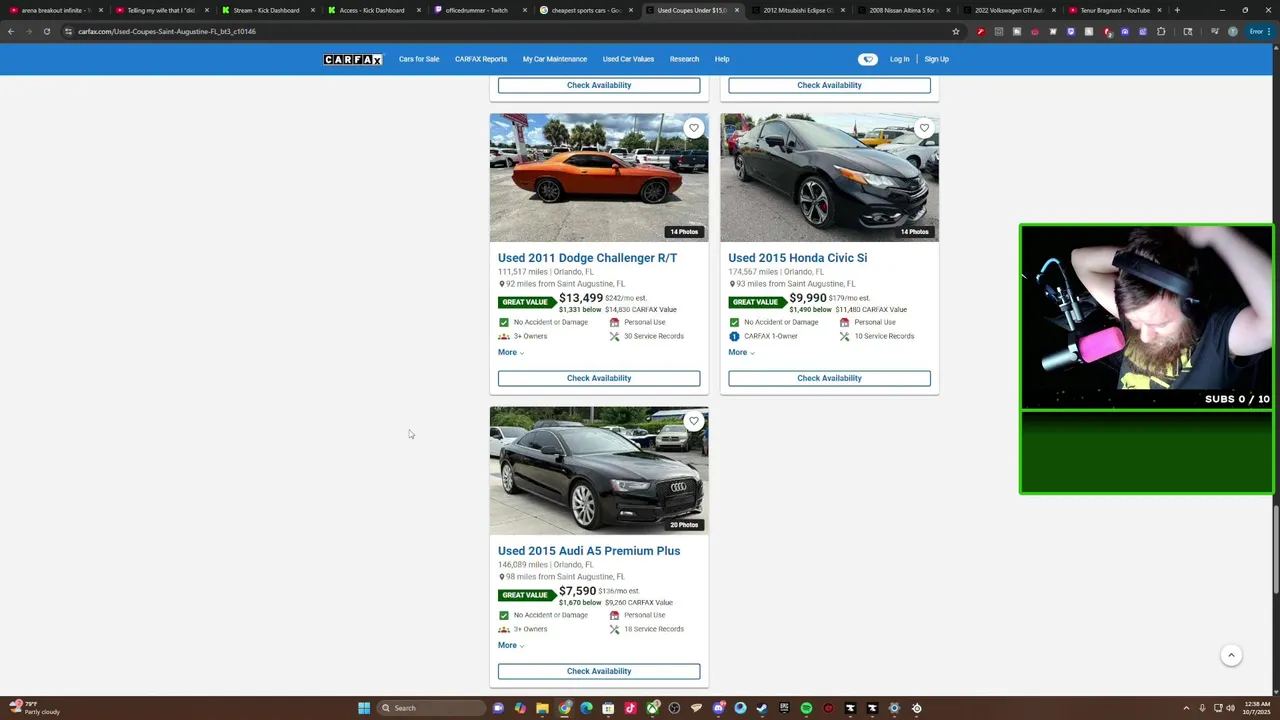Open Used Car Values menu
1280x720 pixels.
[628, 59]
